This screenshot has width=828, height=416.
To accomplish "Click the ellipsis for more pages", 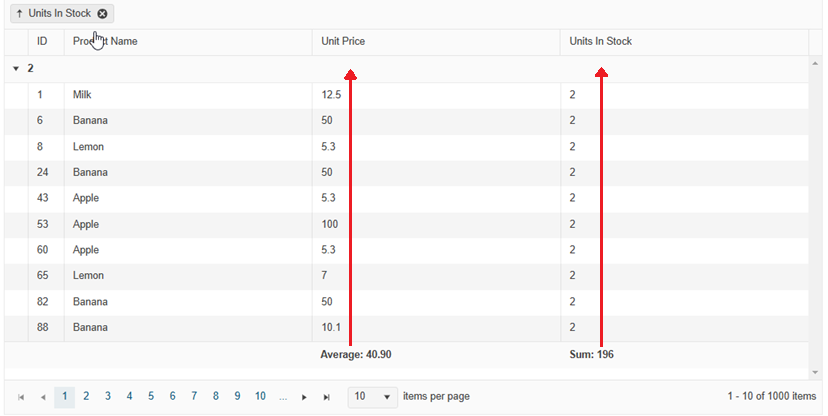I will click(283, 397).
